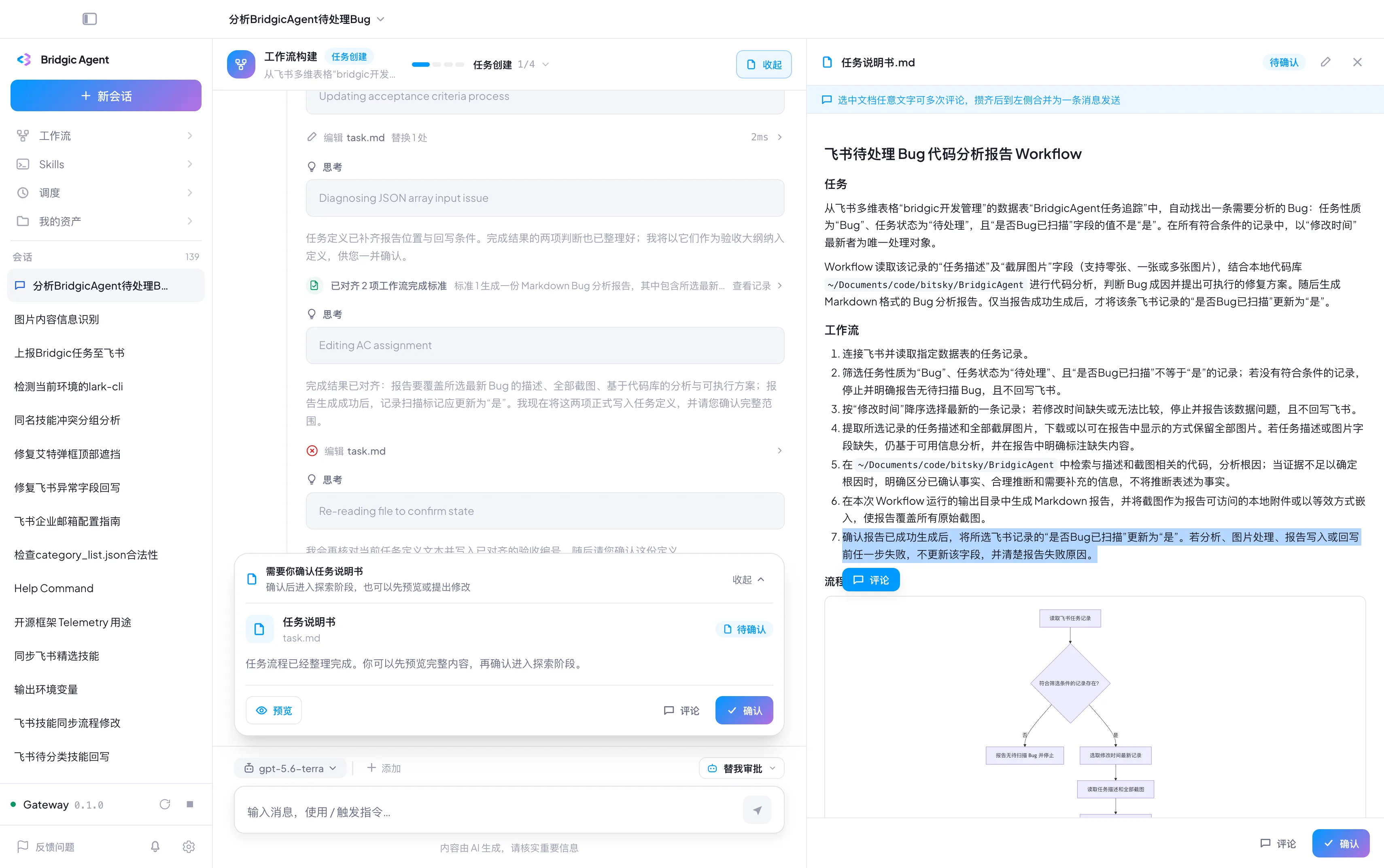
Task: Toggle the sidebar panel icon
Action: [x=89, y=19]
